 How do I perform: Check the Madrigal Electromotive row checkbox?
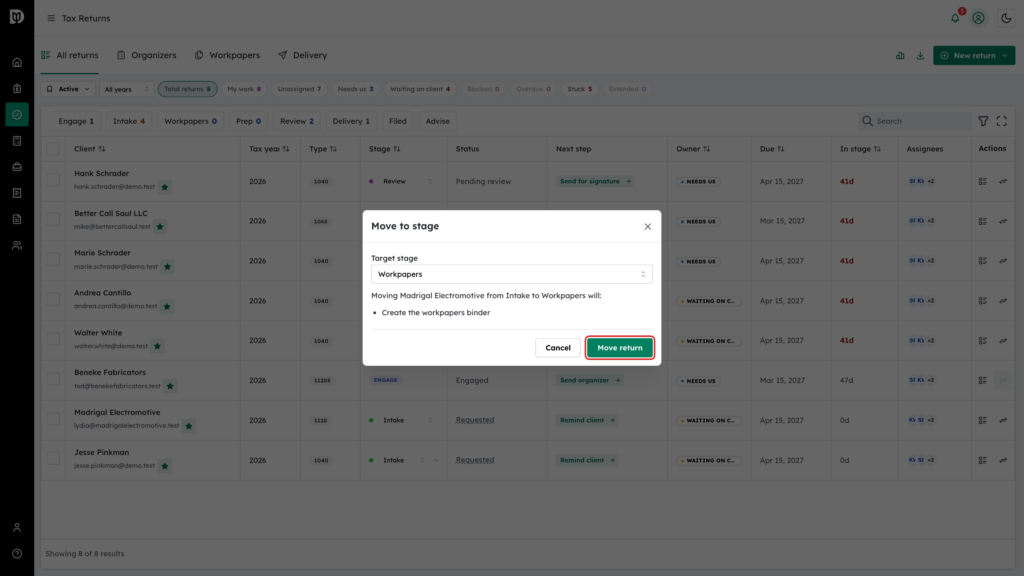(53, 419)
